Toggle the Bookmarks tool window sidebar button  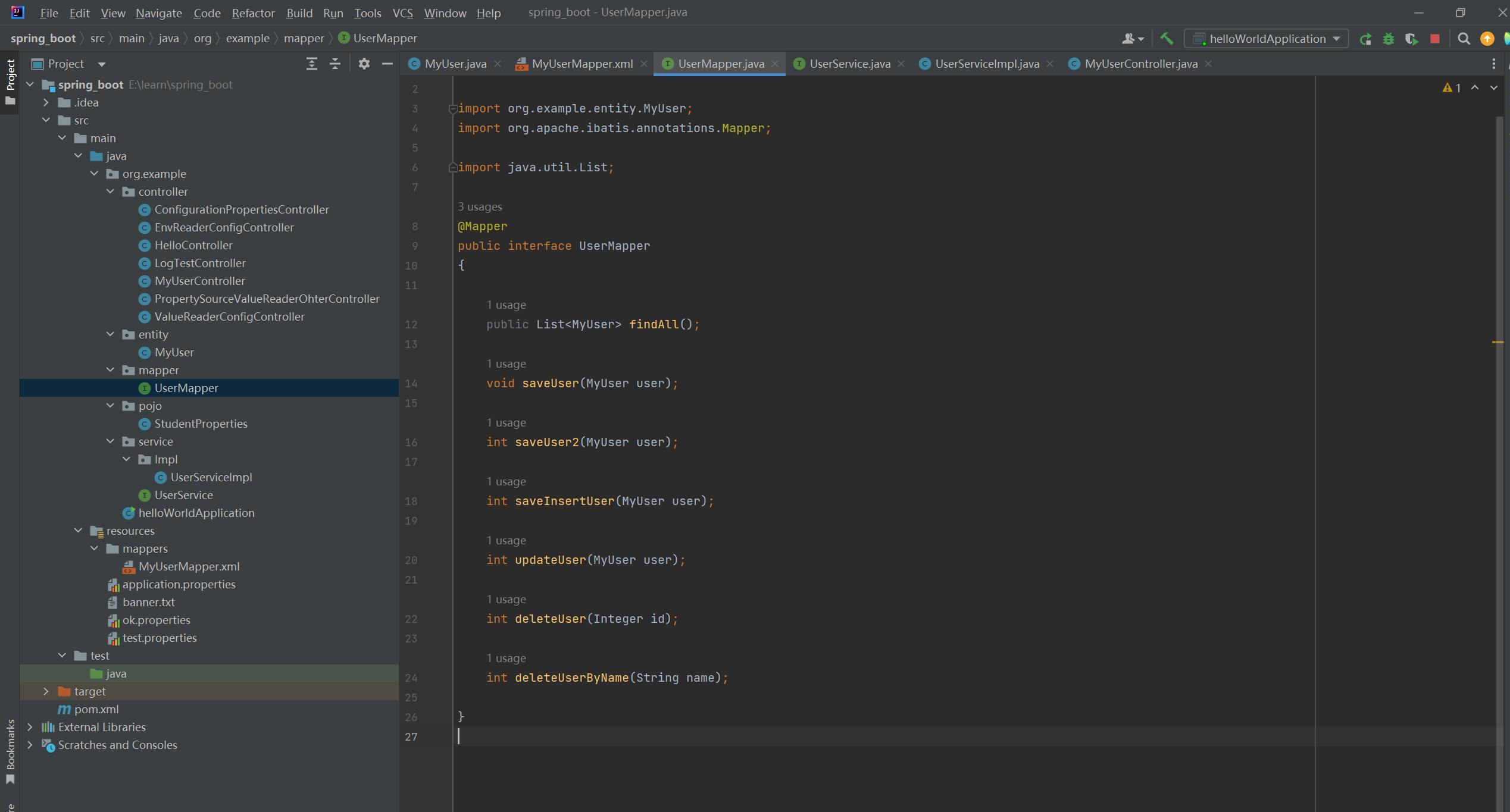coord(10,751)
